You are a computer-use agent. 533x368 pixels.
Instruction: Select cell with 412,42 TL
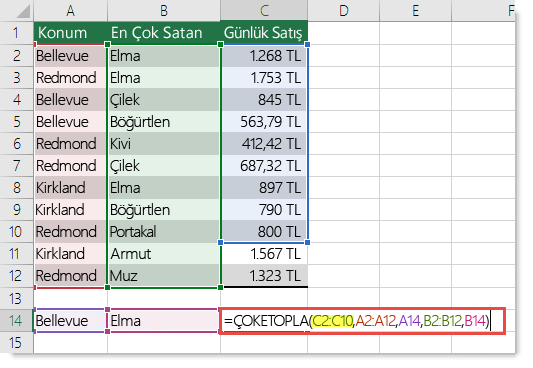(x=264, y=144)
